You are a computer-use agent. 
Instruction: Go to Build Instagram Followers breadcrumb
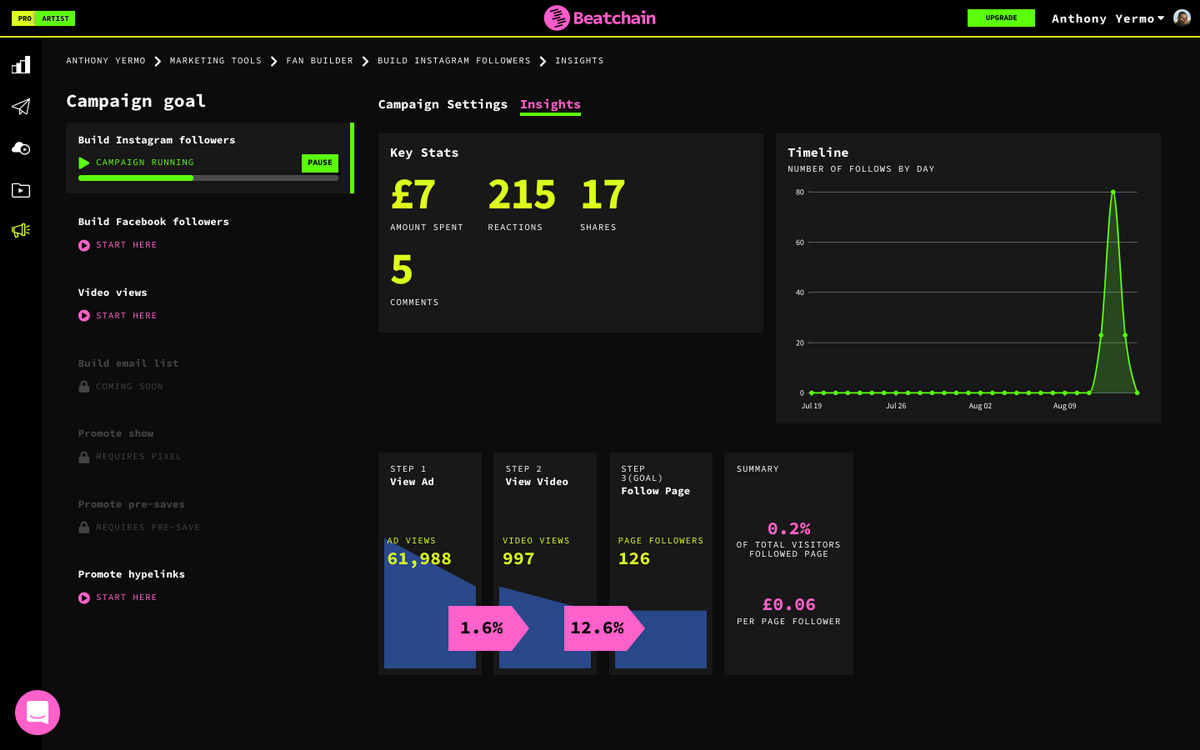click(x=454, y=61)
